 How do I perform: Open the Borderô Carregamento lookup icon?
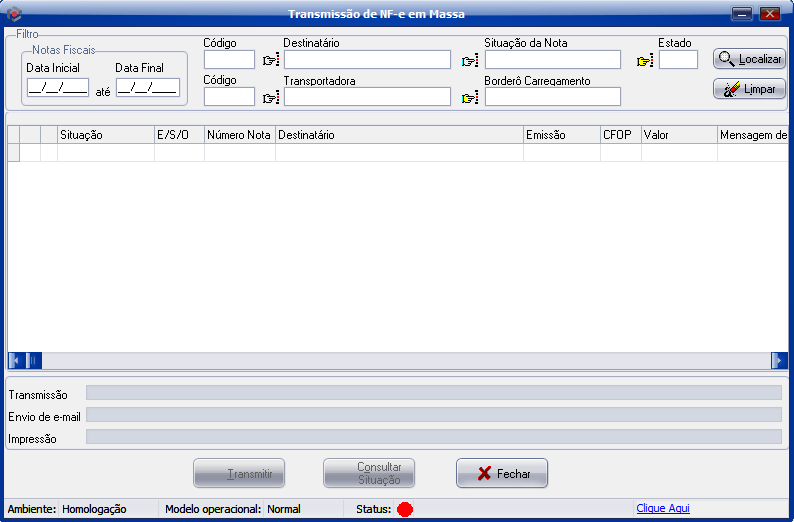(x=469, y=98)
